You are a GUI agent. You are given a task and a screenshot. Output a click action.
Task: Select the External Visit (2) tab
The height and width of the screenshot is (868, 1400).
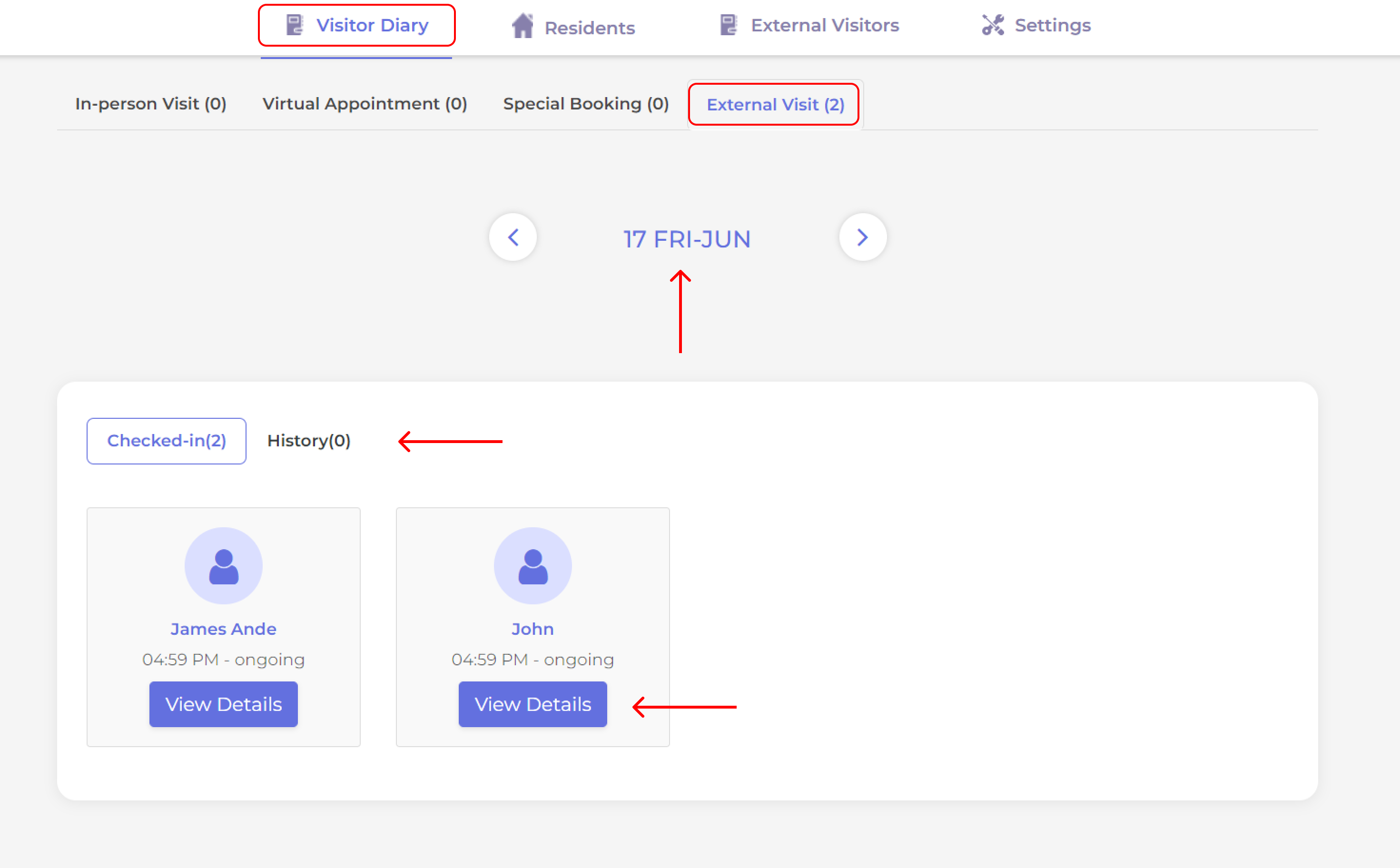[775, 105]
